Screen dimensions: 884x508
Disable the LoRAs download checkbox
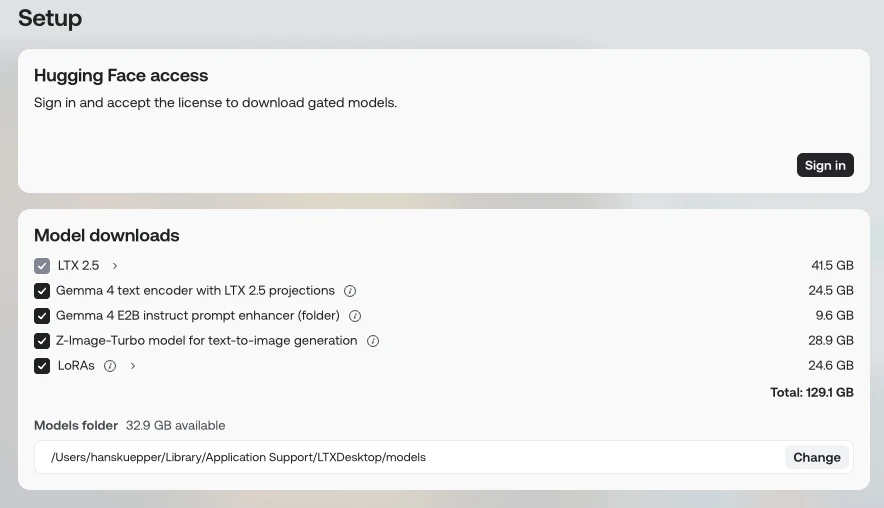pyautogui.click(x=42, y=366)
